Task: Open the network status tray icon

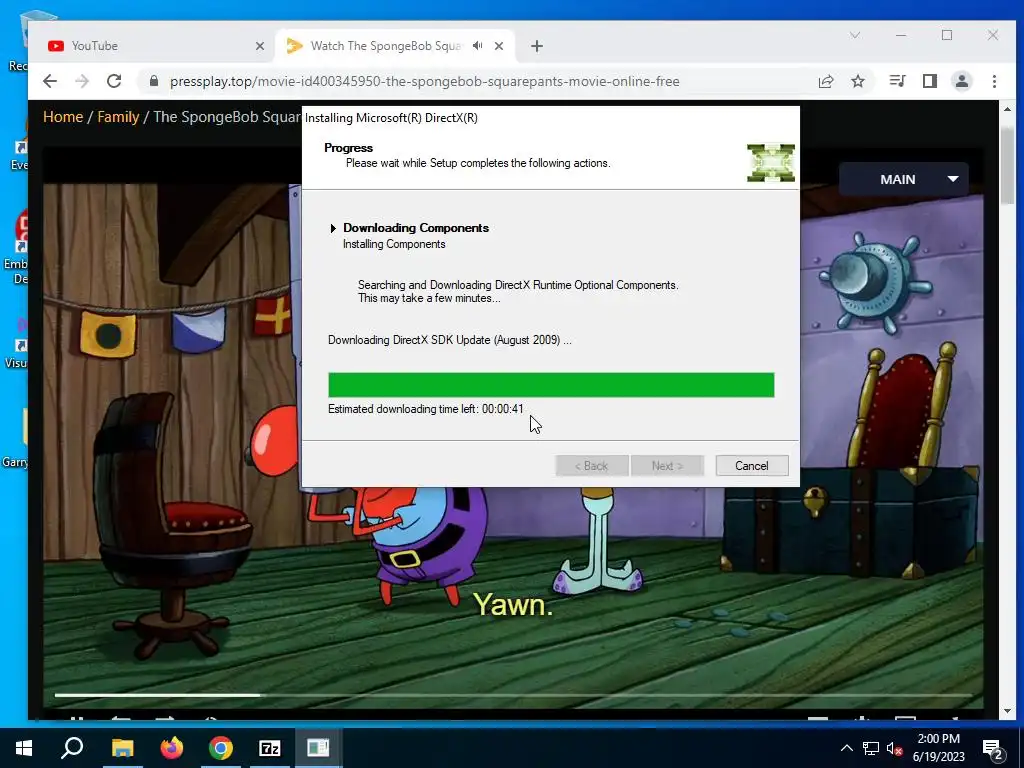Action: [871, 748]
